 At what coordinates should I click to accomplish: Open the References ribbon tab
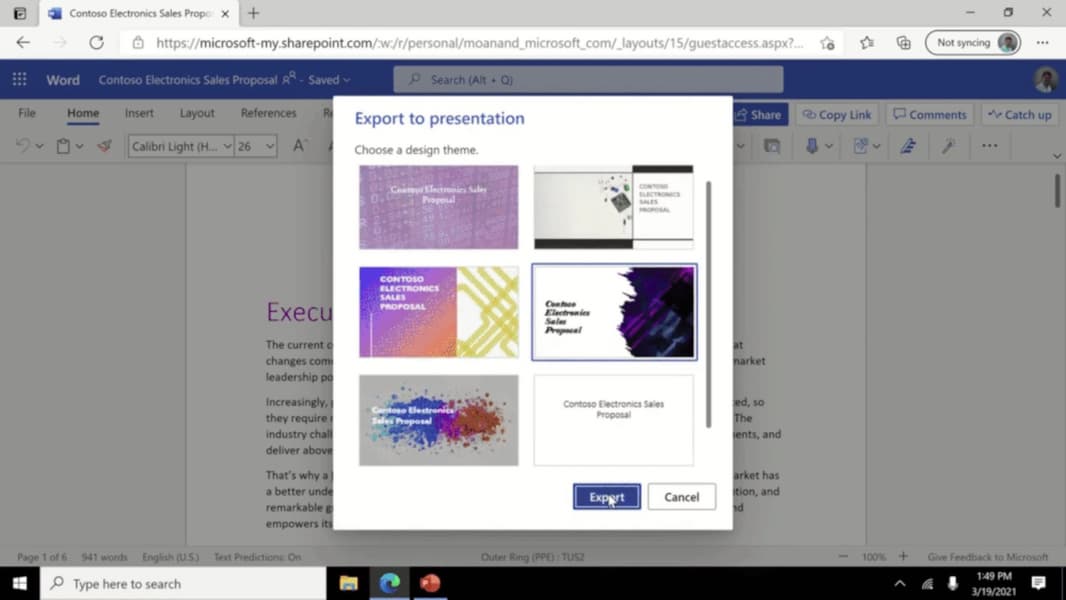(x=269, y=113)
